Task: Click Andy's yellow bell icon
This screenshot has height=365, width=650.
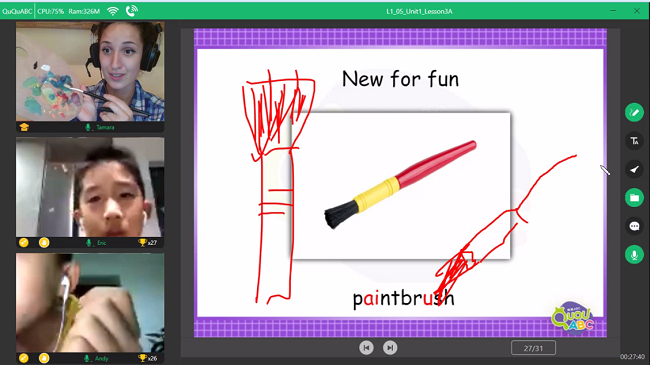Action: tap(44, 358)
